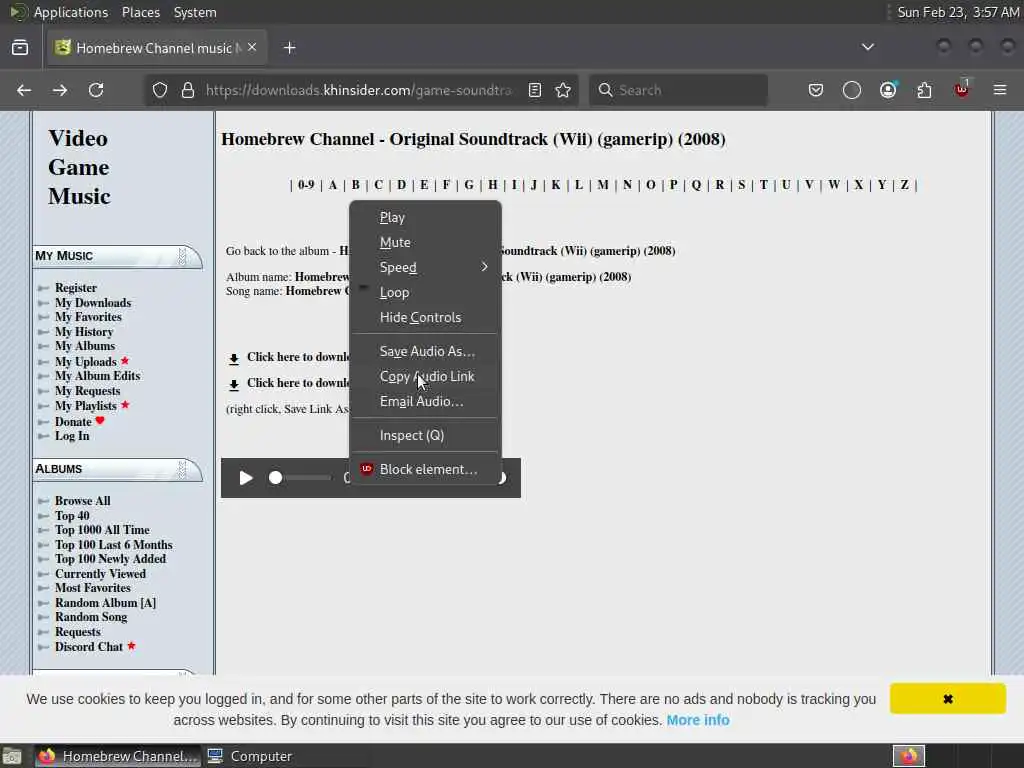Click in the browser Search field
This screenshot has width=1024, height=768.
point(679,90)
